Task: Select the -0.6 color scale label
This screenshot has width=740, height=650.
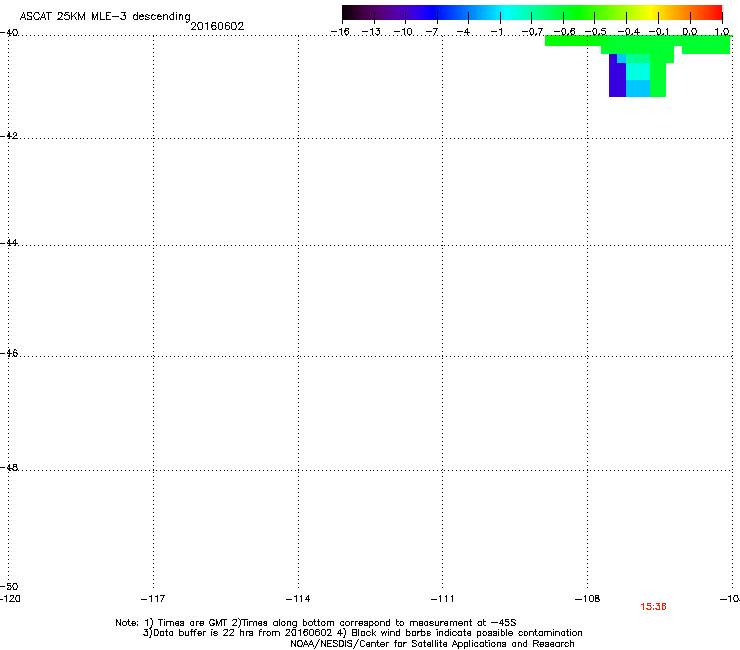Action: [564, 32]
